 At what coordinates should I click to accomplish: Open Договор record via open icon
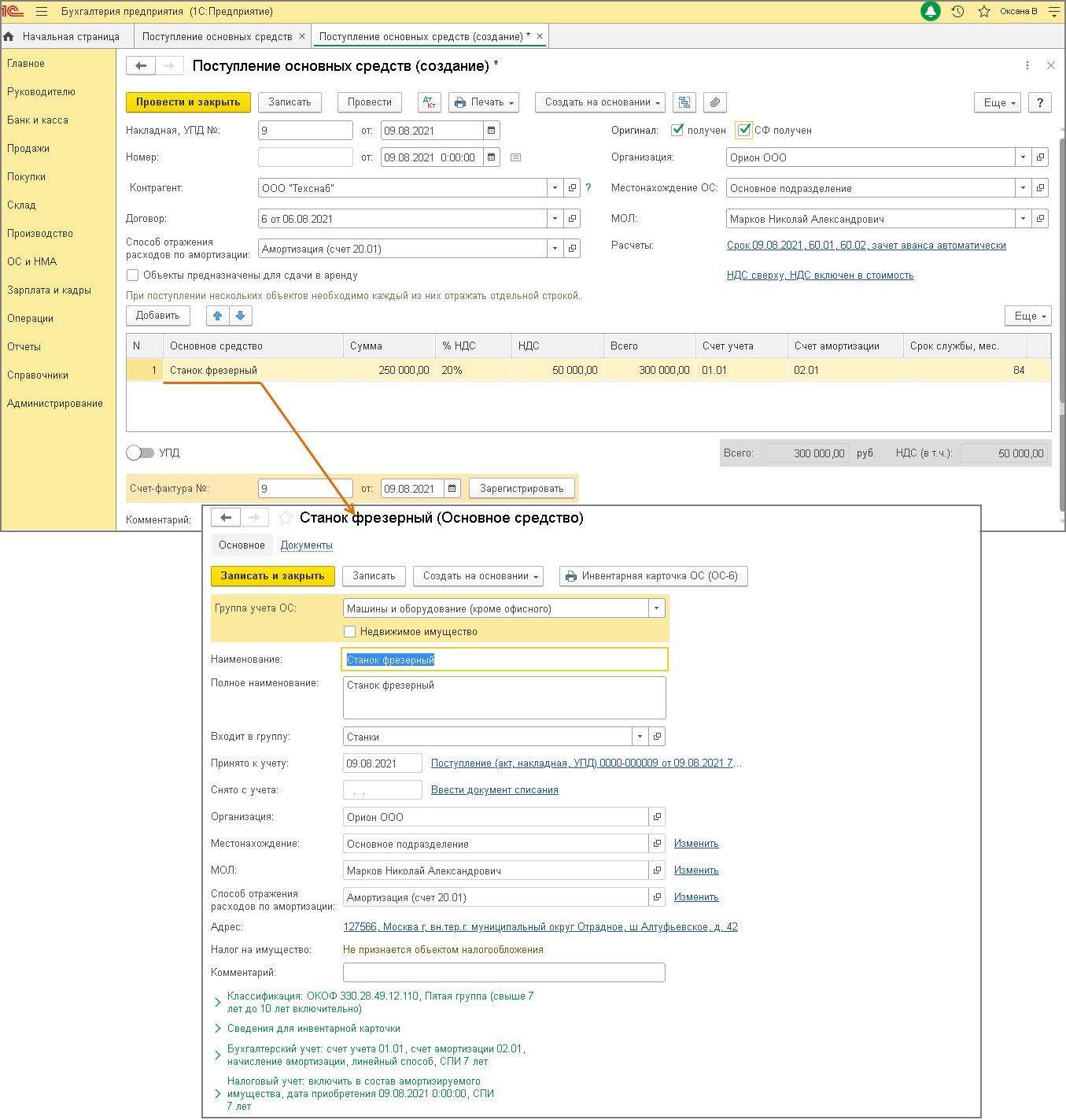[x=572, y=219]
